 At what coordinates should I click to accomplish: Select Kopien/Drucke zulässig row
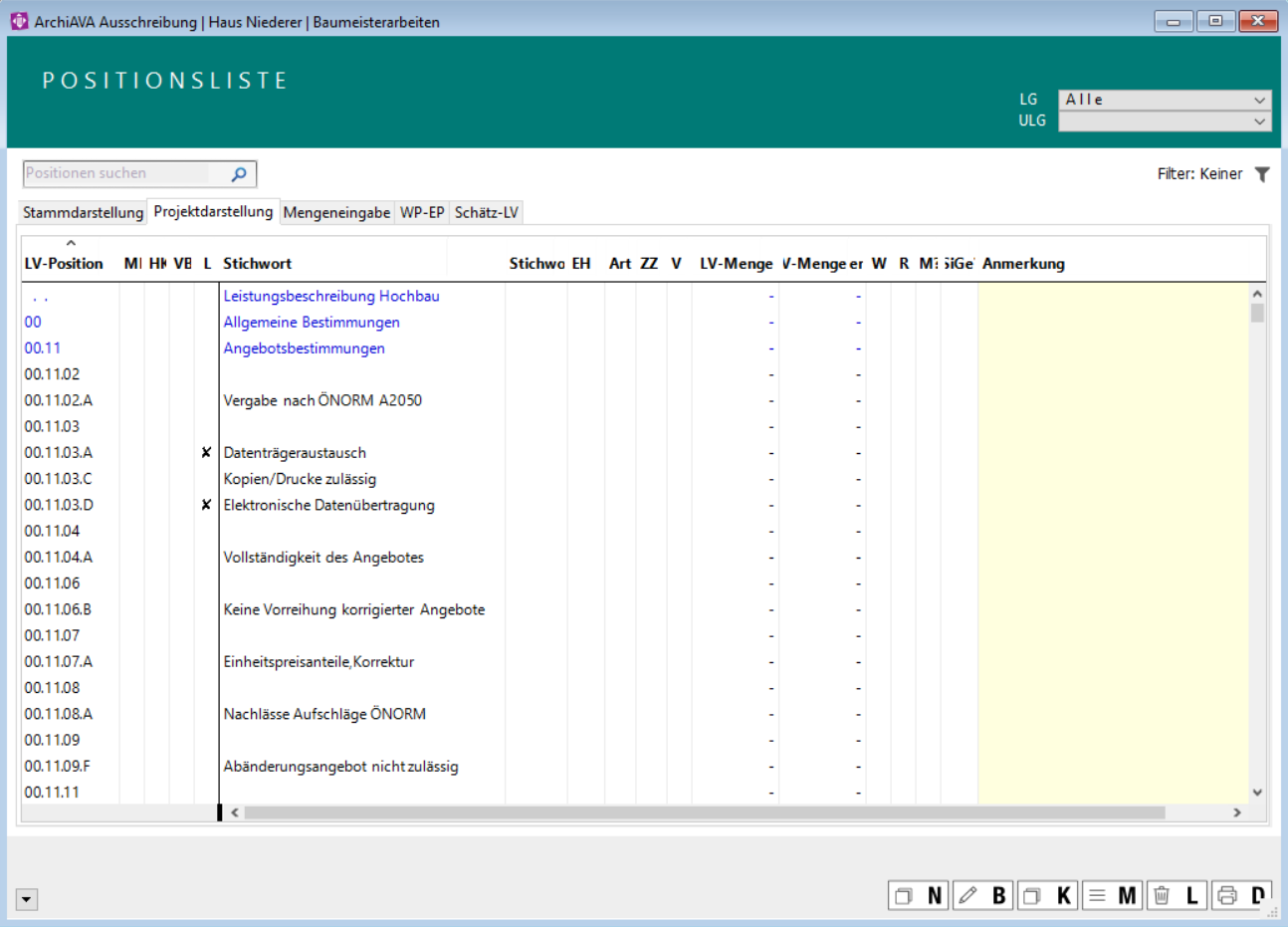coord(300,479)
